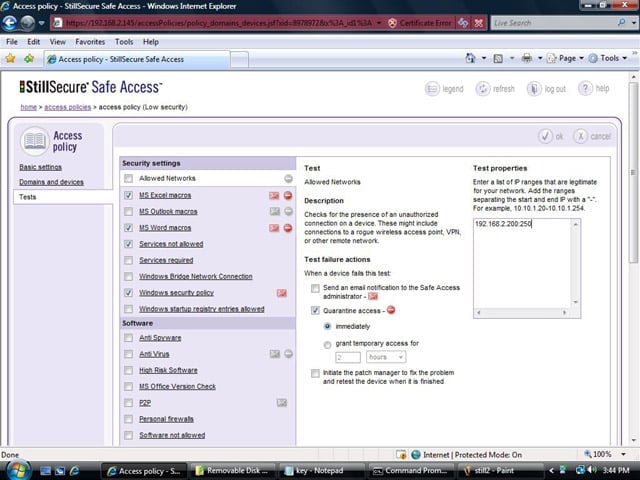Click the Print toolbar icon
Viewport: 640px width, 480px height.
point(527,58)
